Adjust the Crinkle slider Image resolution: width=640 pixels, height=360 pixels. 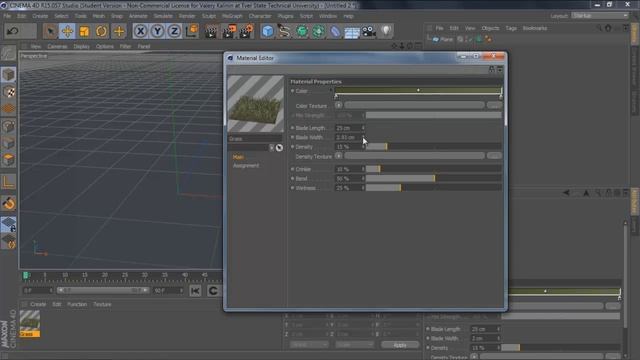(x=433, y=169)
